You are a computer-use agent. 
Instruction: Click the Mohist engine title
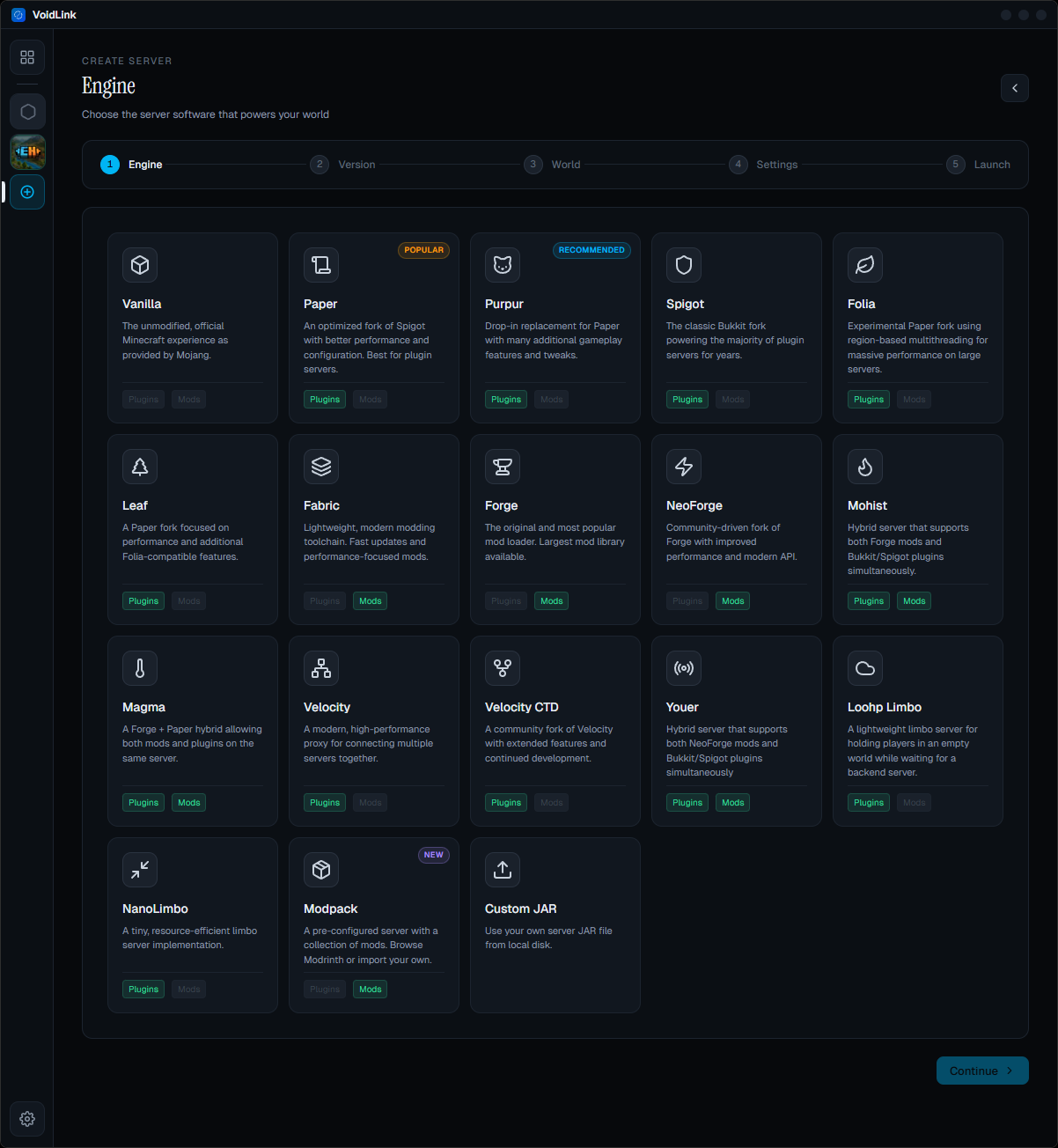[x=867, y=505]
